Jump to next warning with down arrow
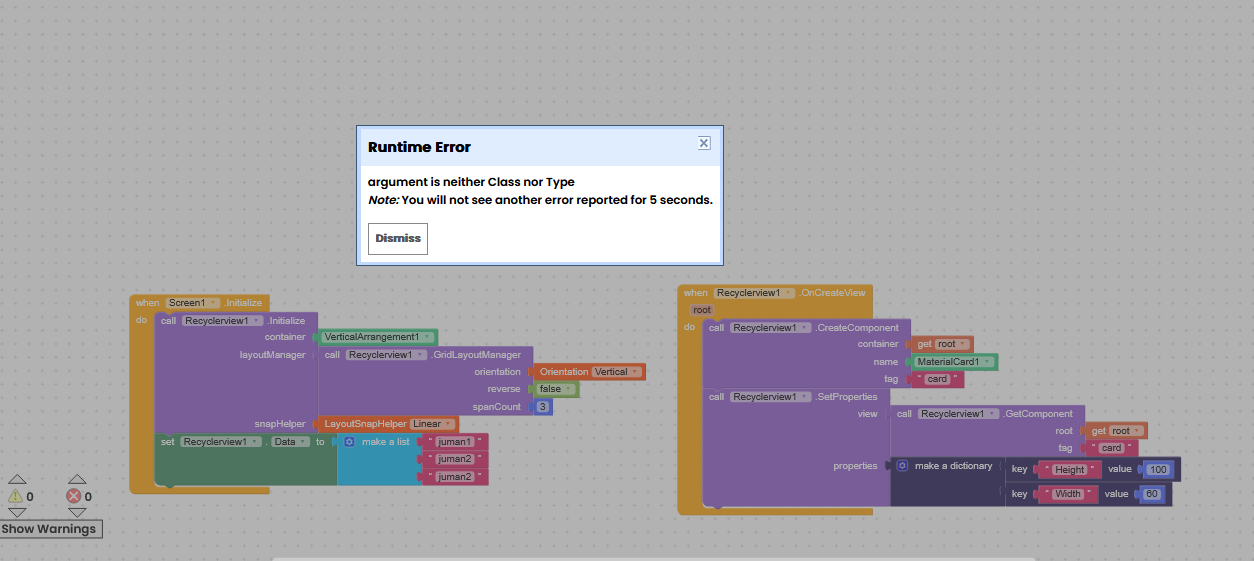Screen dimensions: 1254x561 [17, 512]
